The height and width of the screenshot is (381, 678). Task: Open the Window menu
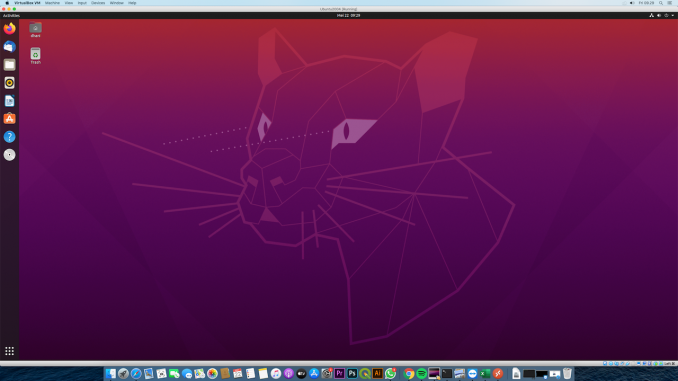(117, 3)
